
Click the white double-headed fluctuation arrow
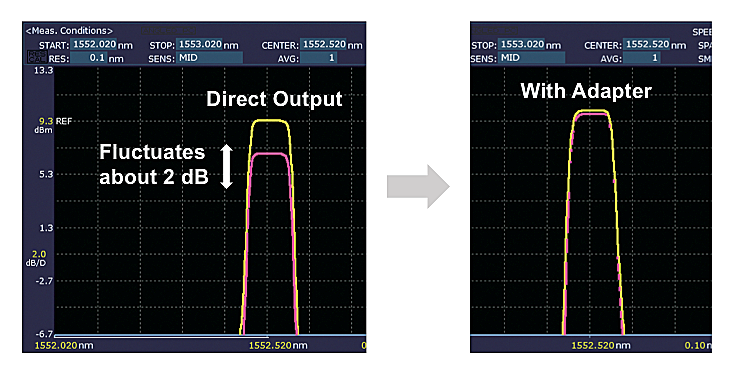coord(227,167)
